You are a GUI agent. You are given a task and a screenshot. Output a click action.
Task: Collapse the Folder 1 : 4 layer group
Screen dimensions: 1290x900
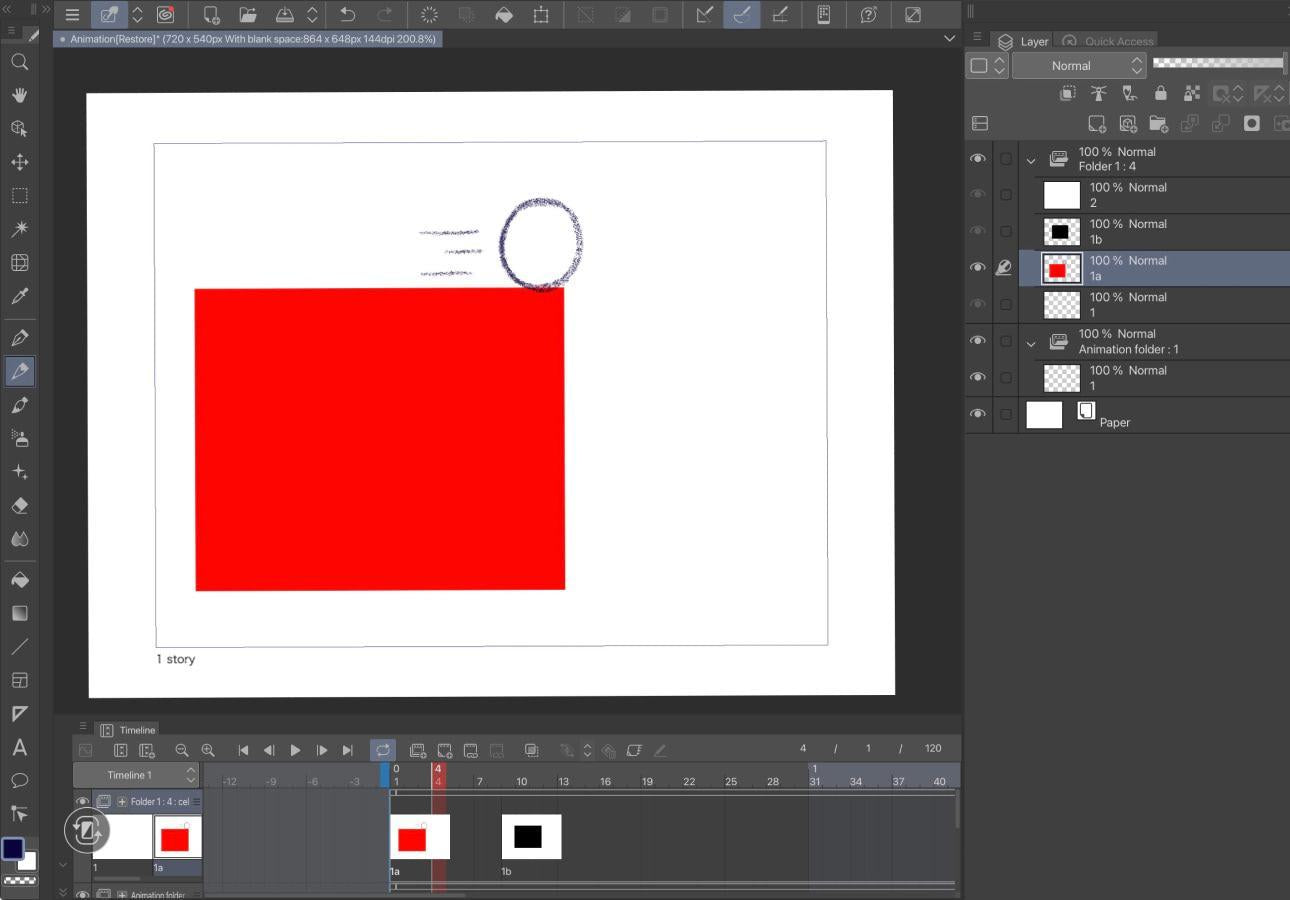[x=1031, y=160]
